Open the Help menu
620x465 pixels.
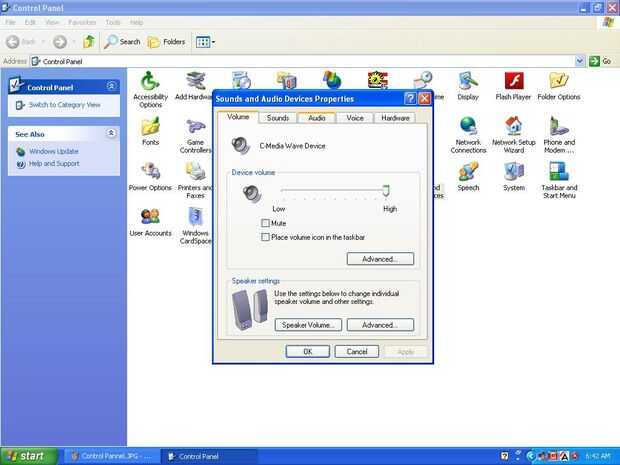pyautogui.click(x=136, y=22)
